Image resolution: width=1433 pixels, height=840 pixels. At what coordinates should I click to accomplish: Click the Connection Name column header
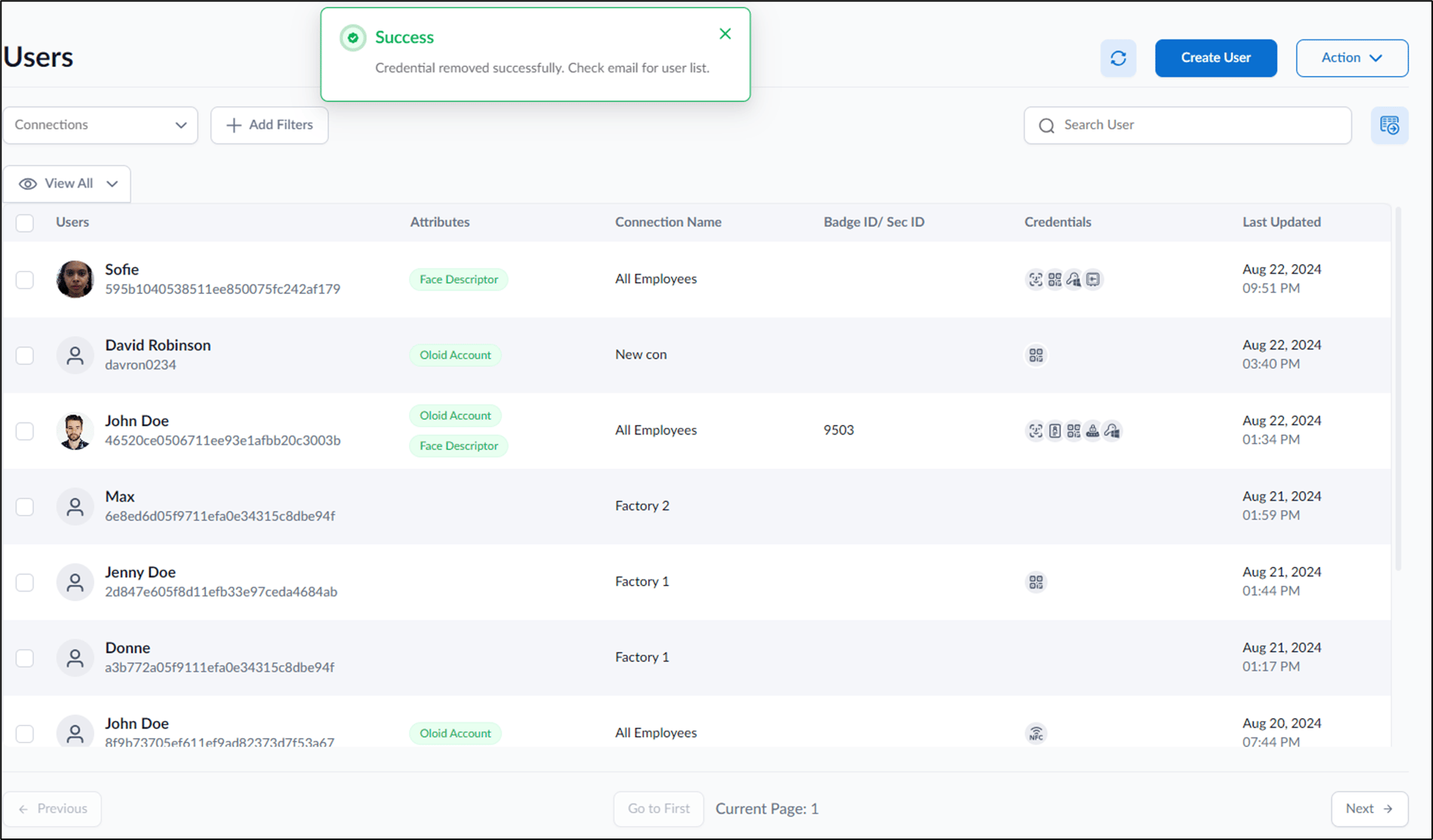[667, 222]
